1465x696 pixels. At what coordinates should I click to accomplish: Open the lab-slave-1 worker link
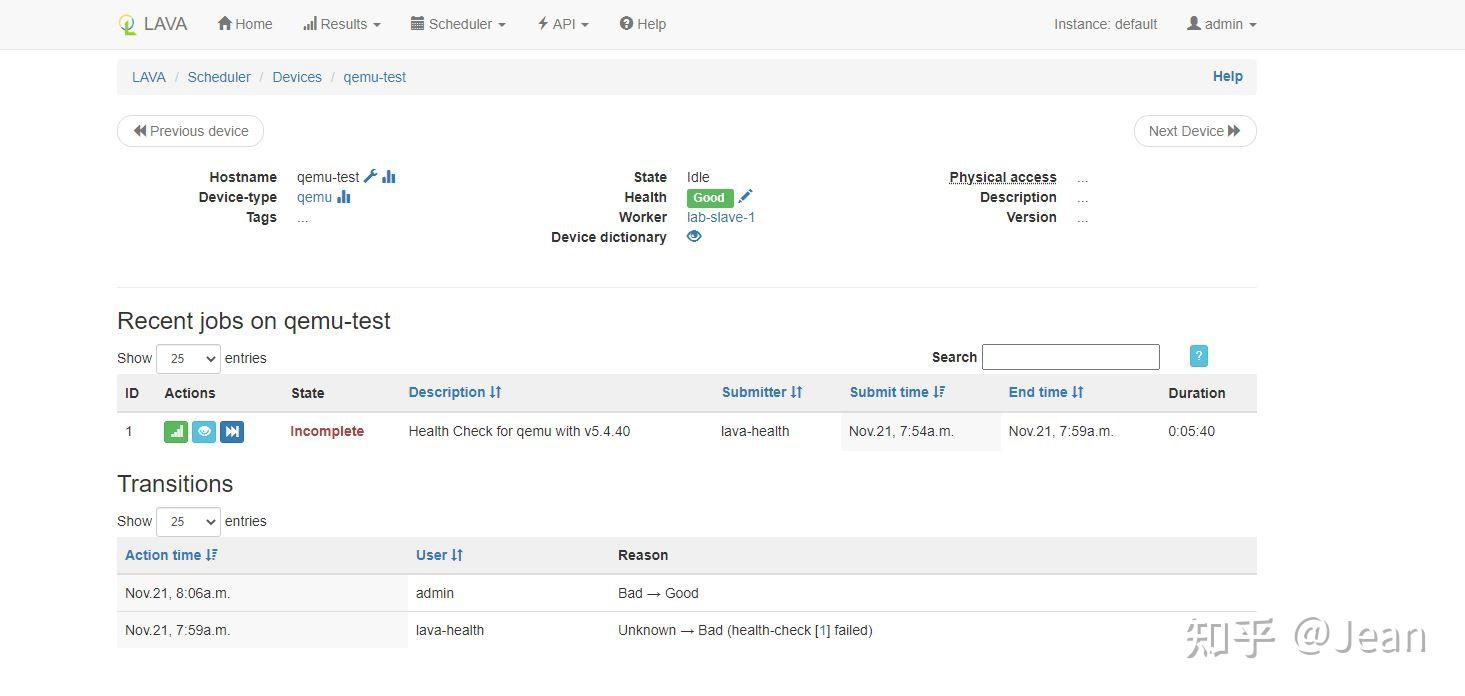pos(721,217)
